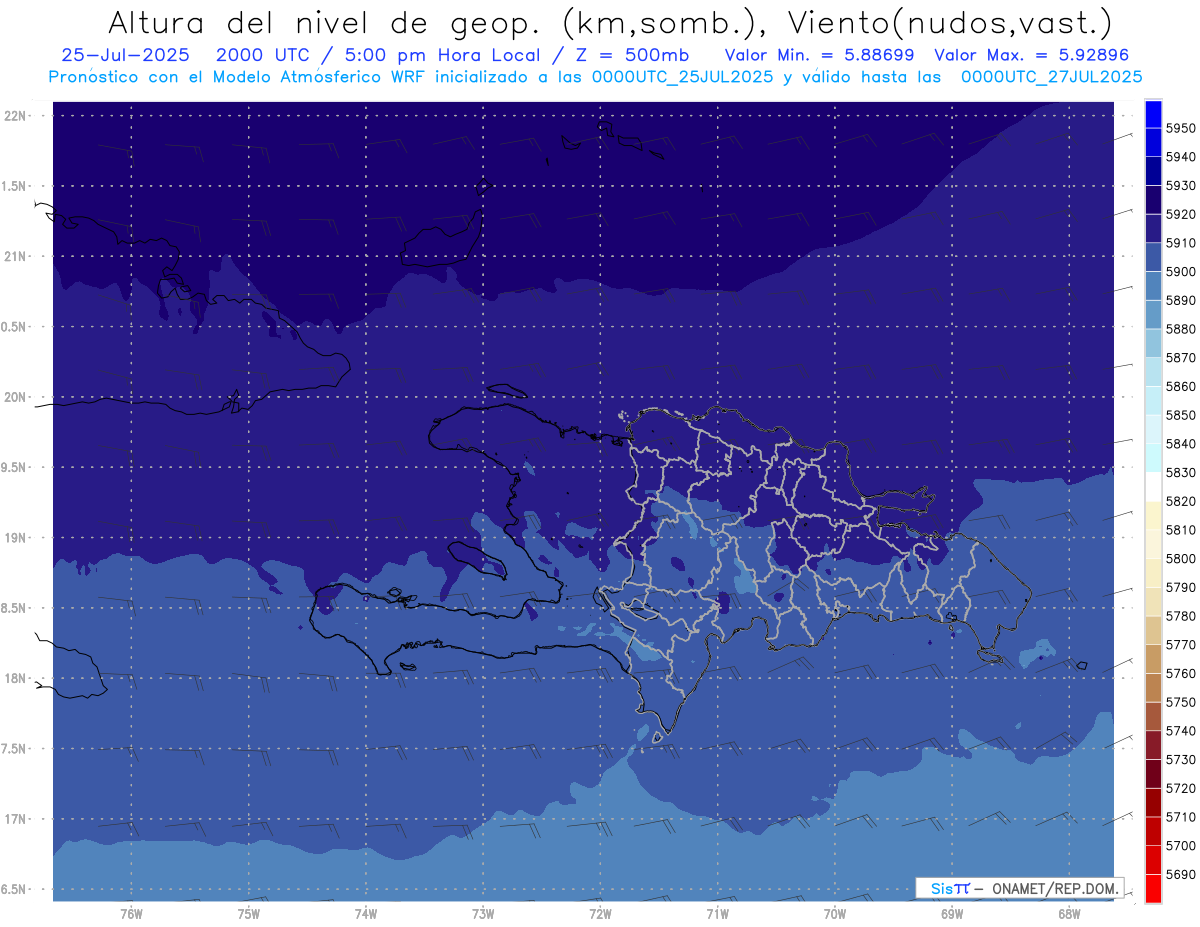
Task: Click the date '25-Jul-2025'
Action: [125, 55]
